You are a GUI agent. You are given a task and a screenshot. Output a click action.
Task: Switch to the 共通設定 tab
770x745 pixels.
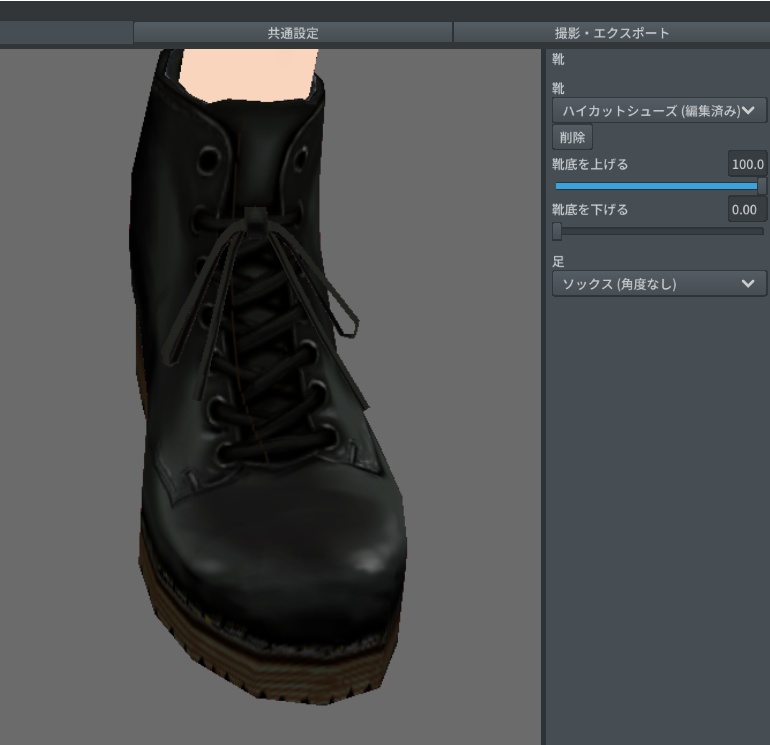coord(292,33)
